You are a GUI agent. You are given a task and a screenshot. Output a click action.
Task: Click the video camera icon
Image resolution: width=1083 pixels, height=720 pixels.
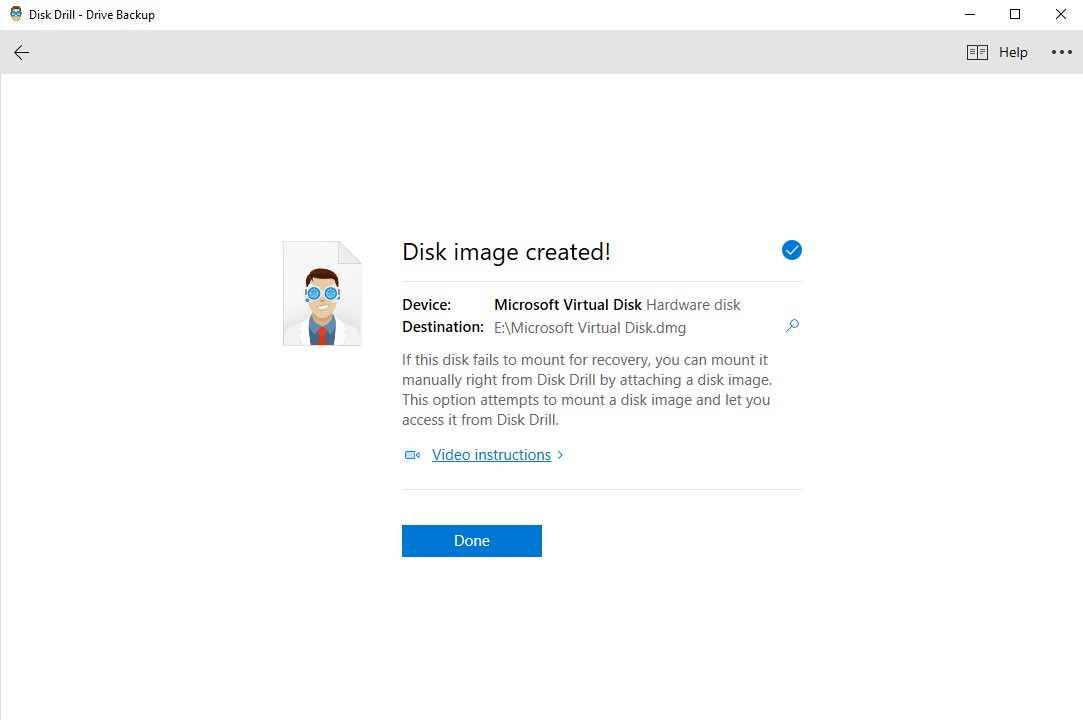(x=412, y=455)
